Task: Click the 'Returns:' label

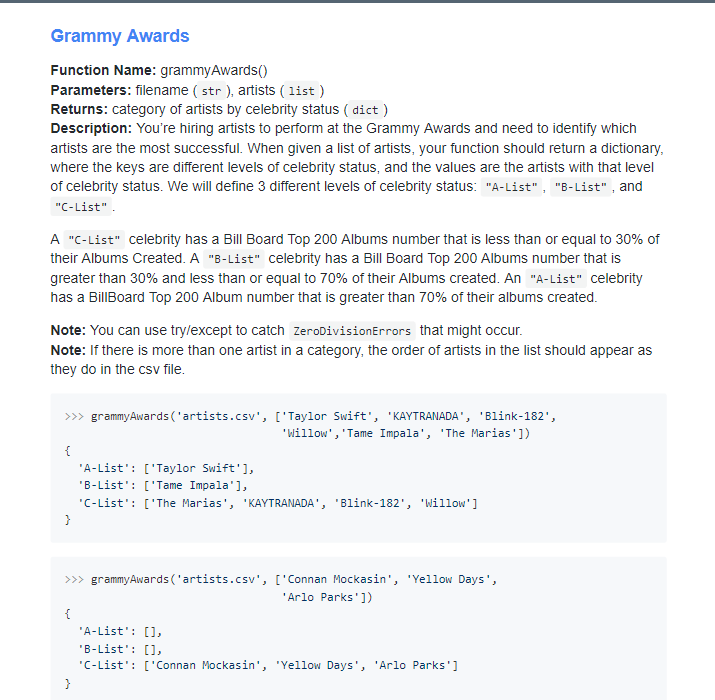Action: tap(79, 109)
